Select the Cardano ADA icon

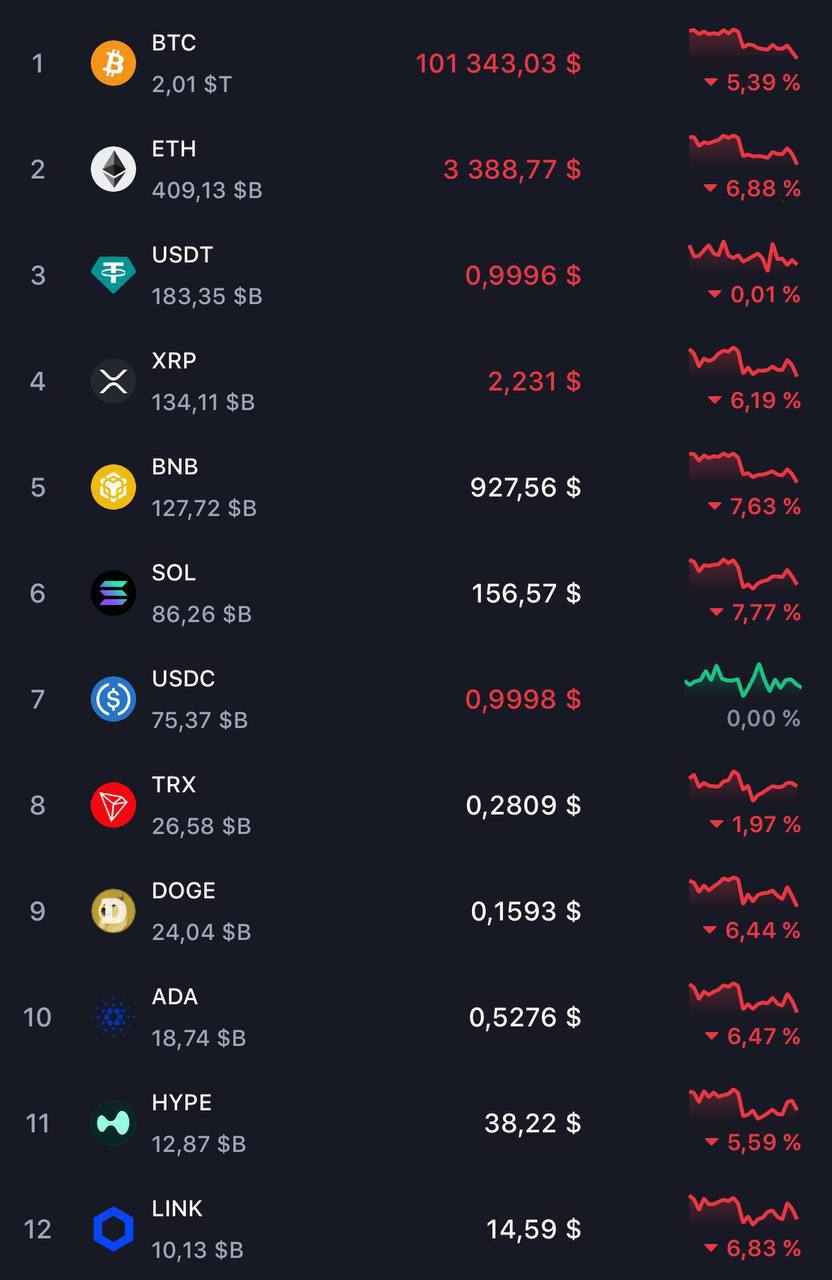pos(113,1017)
